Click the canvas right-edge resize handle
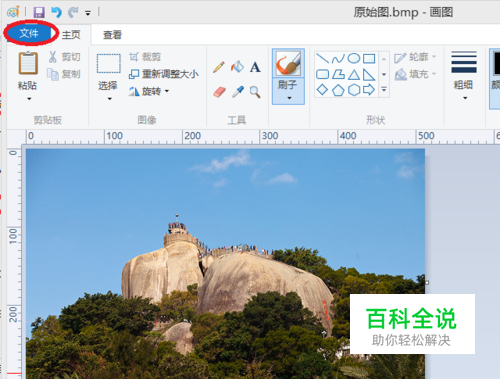Screen dimensions: 500x379 point(427,282)
